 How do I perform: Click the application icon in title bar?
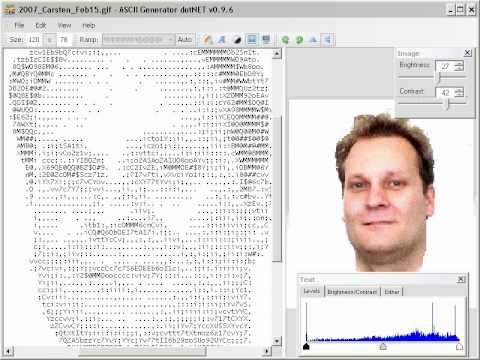pyautogui.click(x=10, y=10)
